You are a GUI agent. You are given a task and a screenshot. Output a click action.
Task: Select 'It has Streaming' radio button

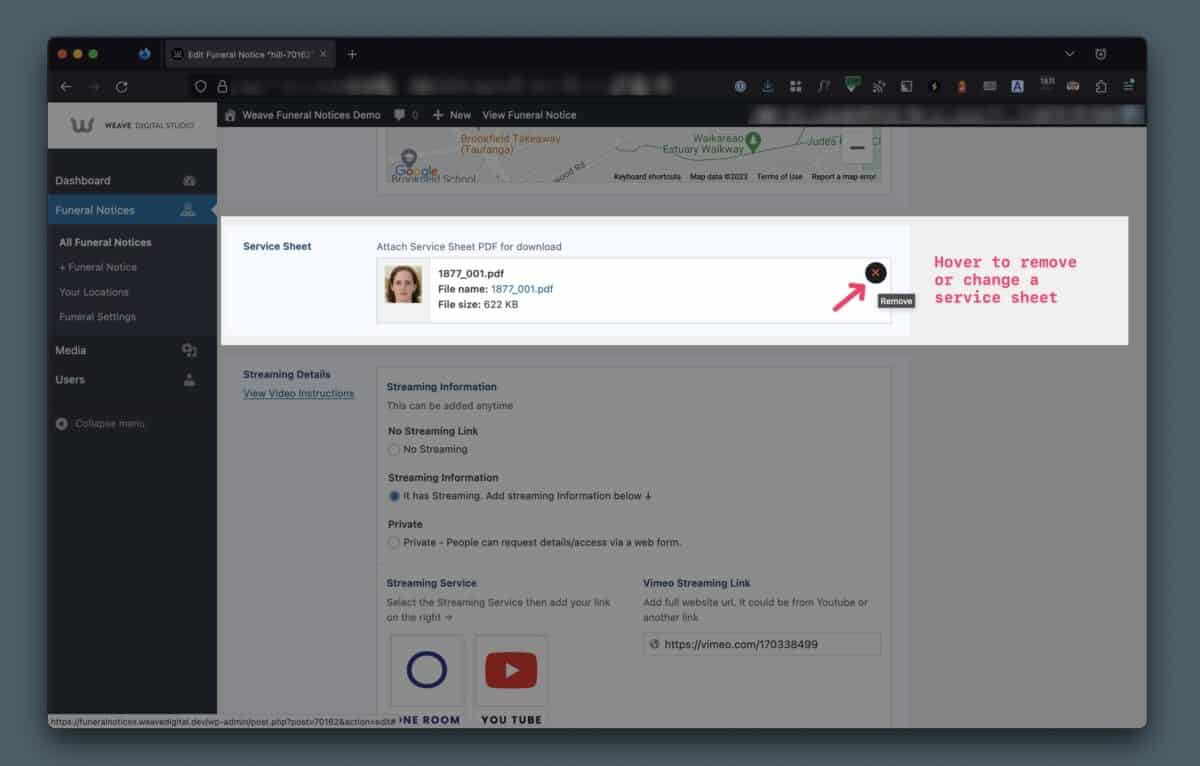(x=394, y=496)
